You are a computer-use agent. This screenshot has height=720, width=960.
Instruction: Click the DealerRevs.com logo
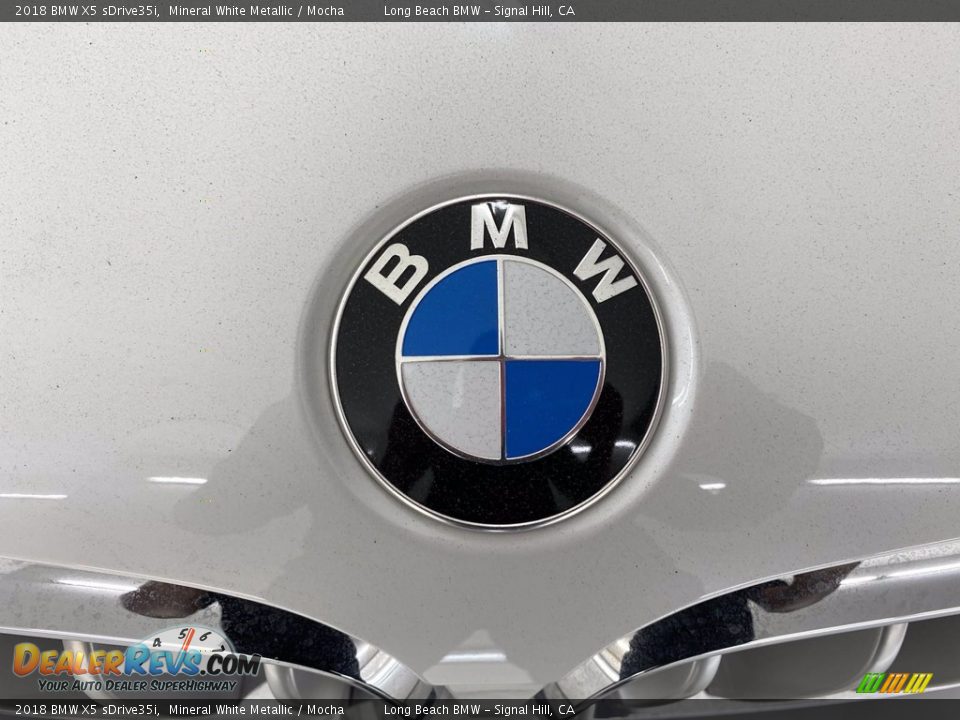click(x=137, y=661)
